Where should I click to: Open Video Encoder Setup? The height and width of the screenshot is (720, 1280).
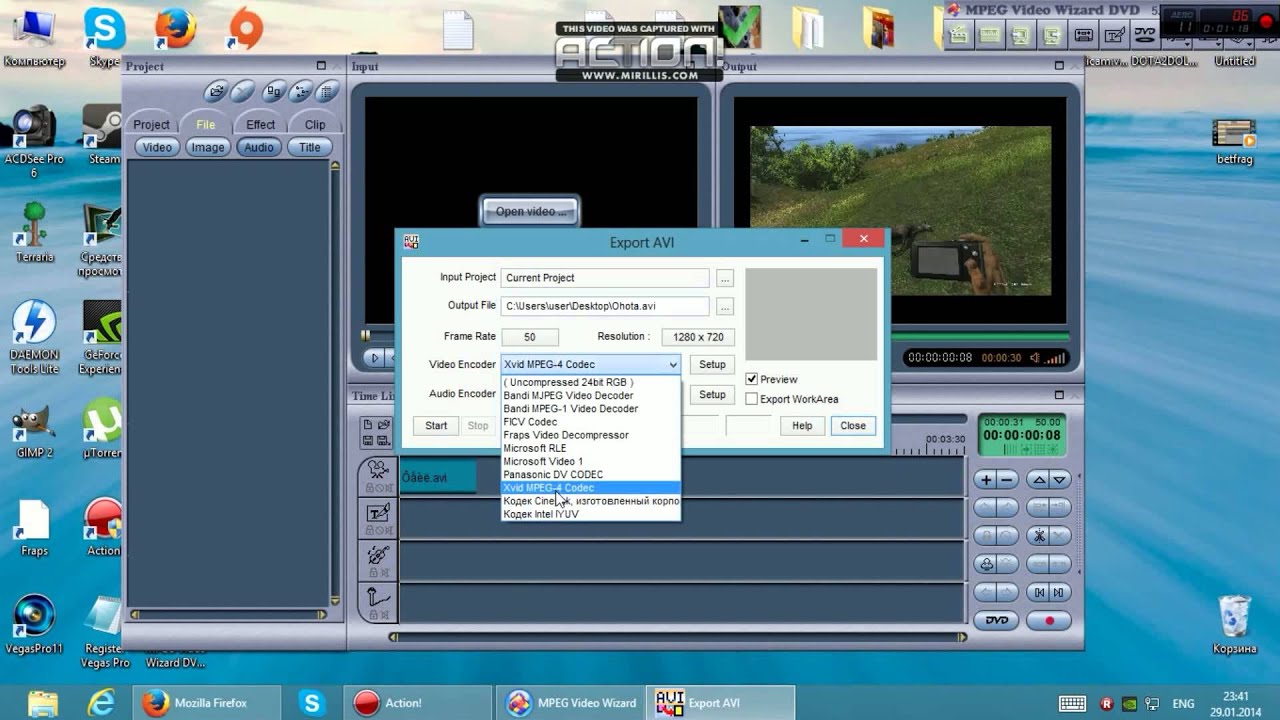(712, 364)
